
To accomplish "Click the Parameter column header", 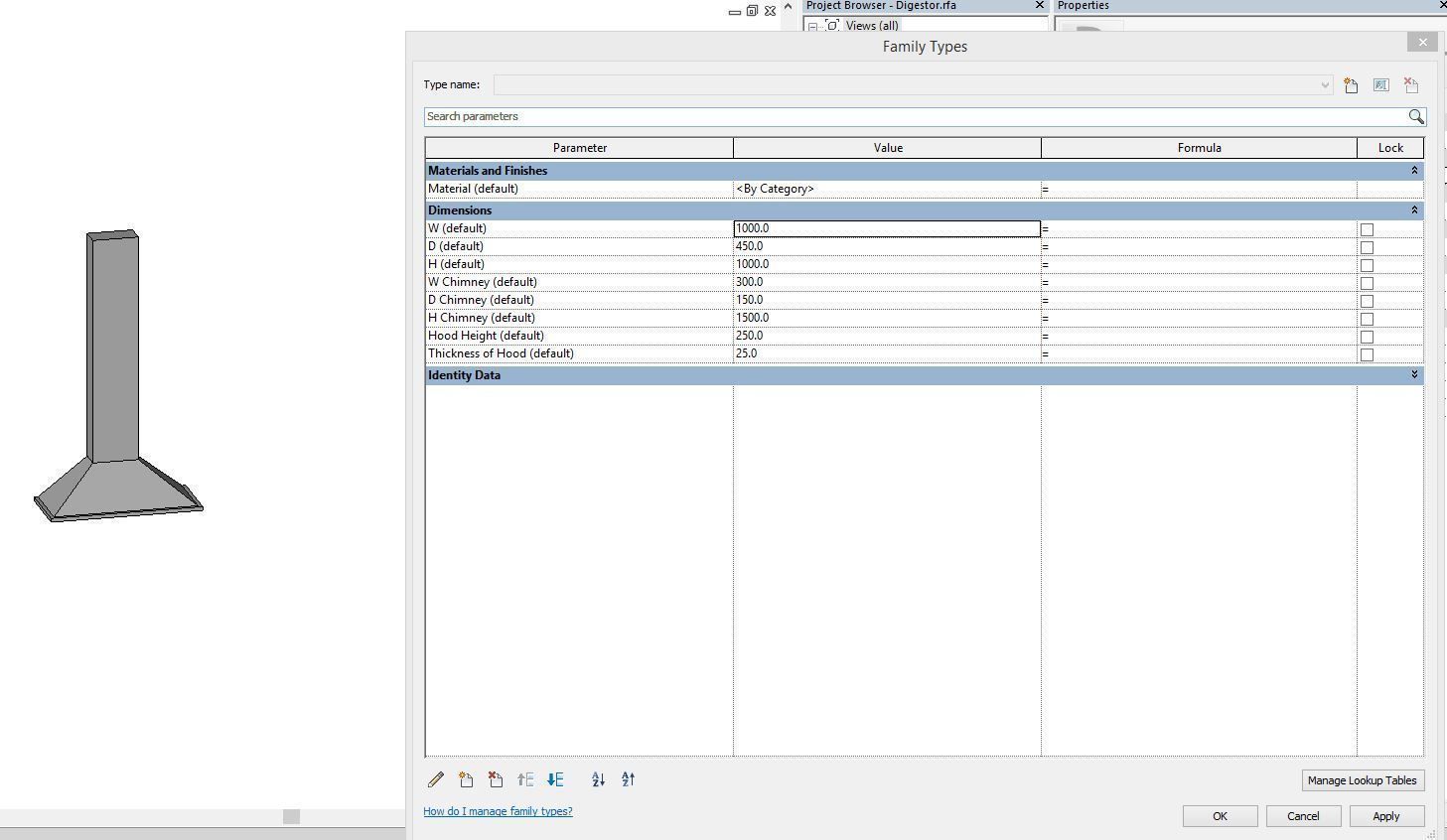I will pos(579,148).
